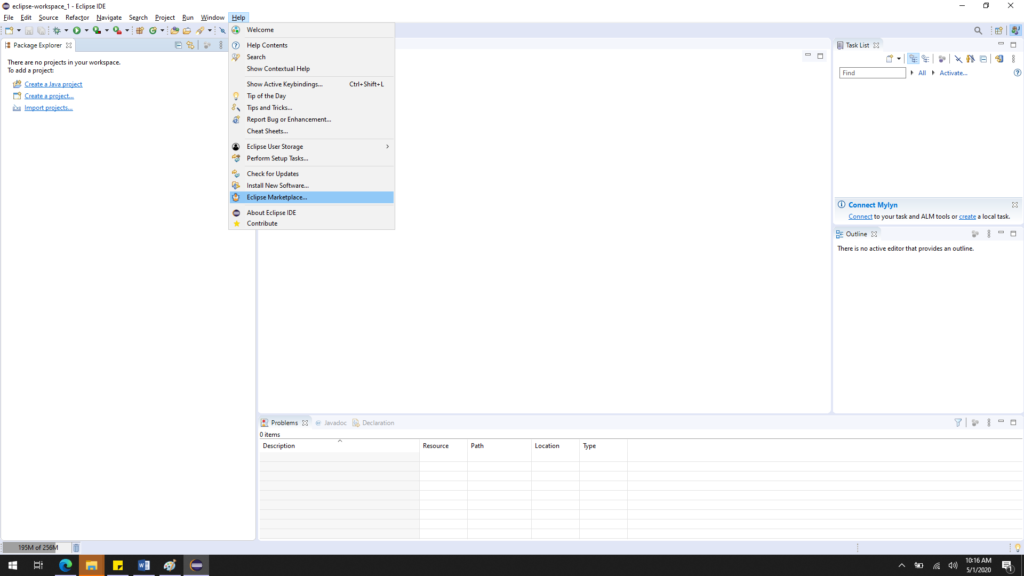Collapse All in Task List toolbar

984,59
